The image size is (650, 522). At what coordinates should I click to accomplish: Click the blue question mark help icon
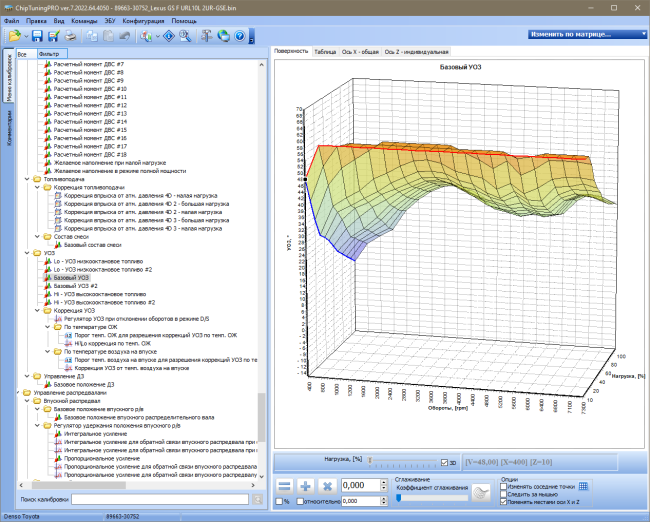click(x=240, y=36)
